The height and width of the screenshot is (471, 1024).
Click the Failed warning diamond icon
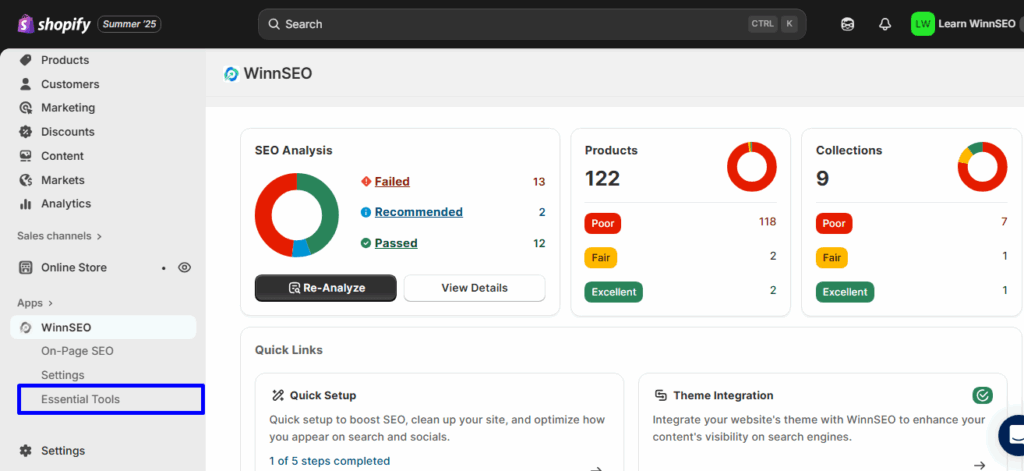point(366,182)
